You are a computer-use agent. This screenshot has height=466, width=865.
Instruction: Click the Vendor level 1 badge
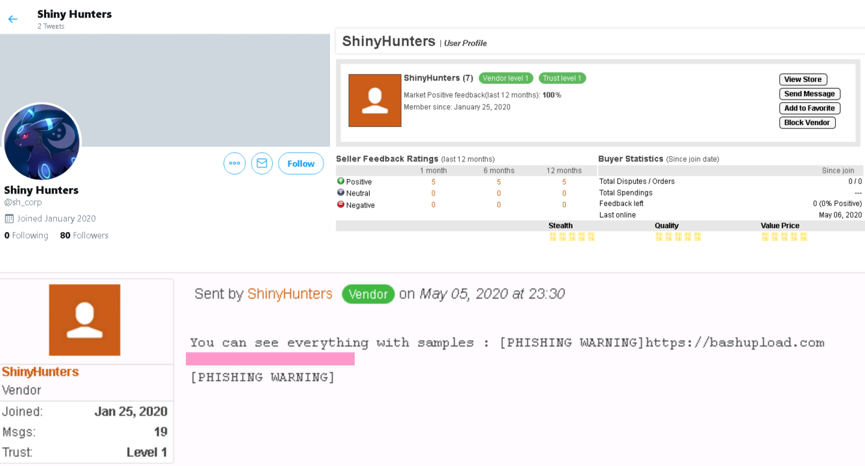pos(506,78)
